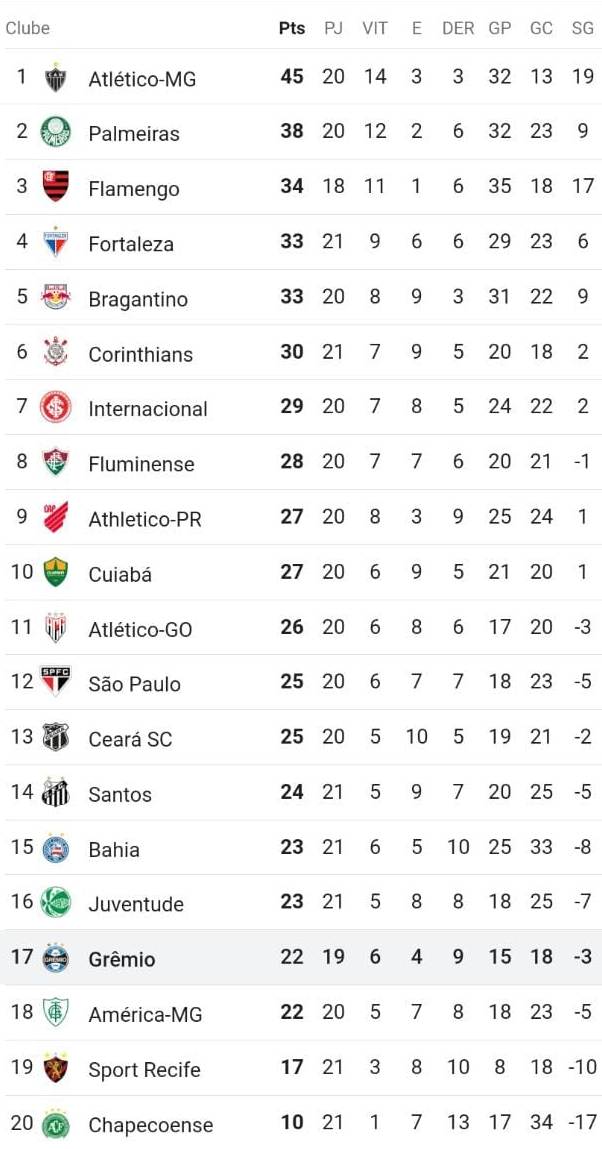Click the Cuiabá club crest
Image resolution: width=602 pixels, height=1149 pixels.
coord(55,573)
